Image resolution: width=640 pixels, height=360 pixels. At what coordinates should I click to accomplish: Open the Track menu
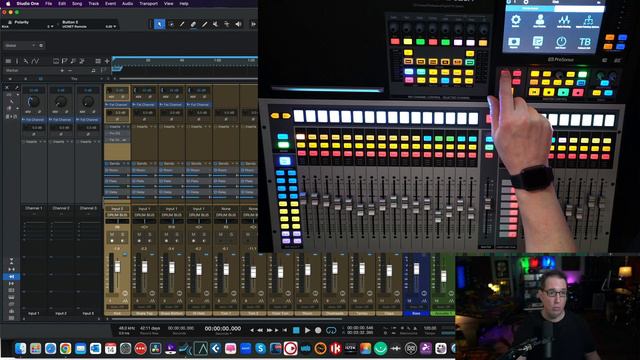93,4
